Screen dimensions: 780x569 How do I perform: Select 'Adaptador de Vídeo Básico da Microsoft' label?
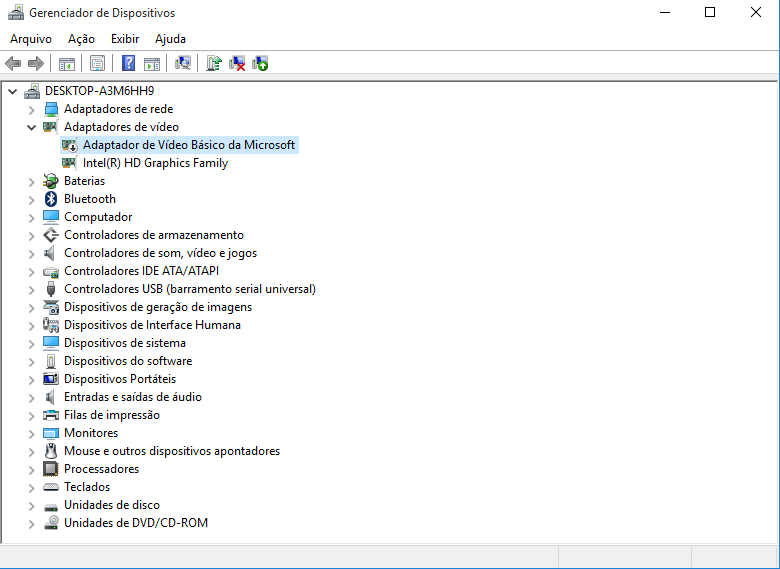pyautogui.click(x=189, y=145)
